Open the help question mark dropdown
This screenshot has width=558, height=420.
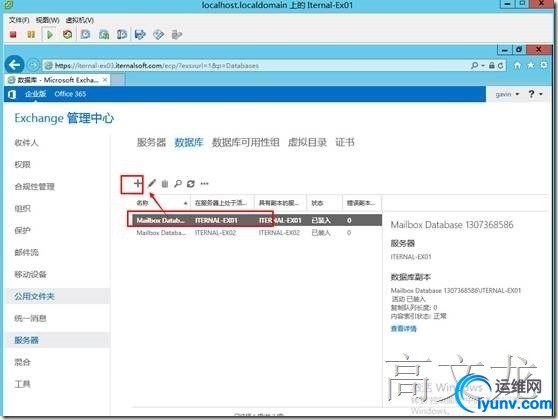(535, 94)
